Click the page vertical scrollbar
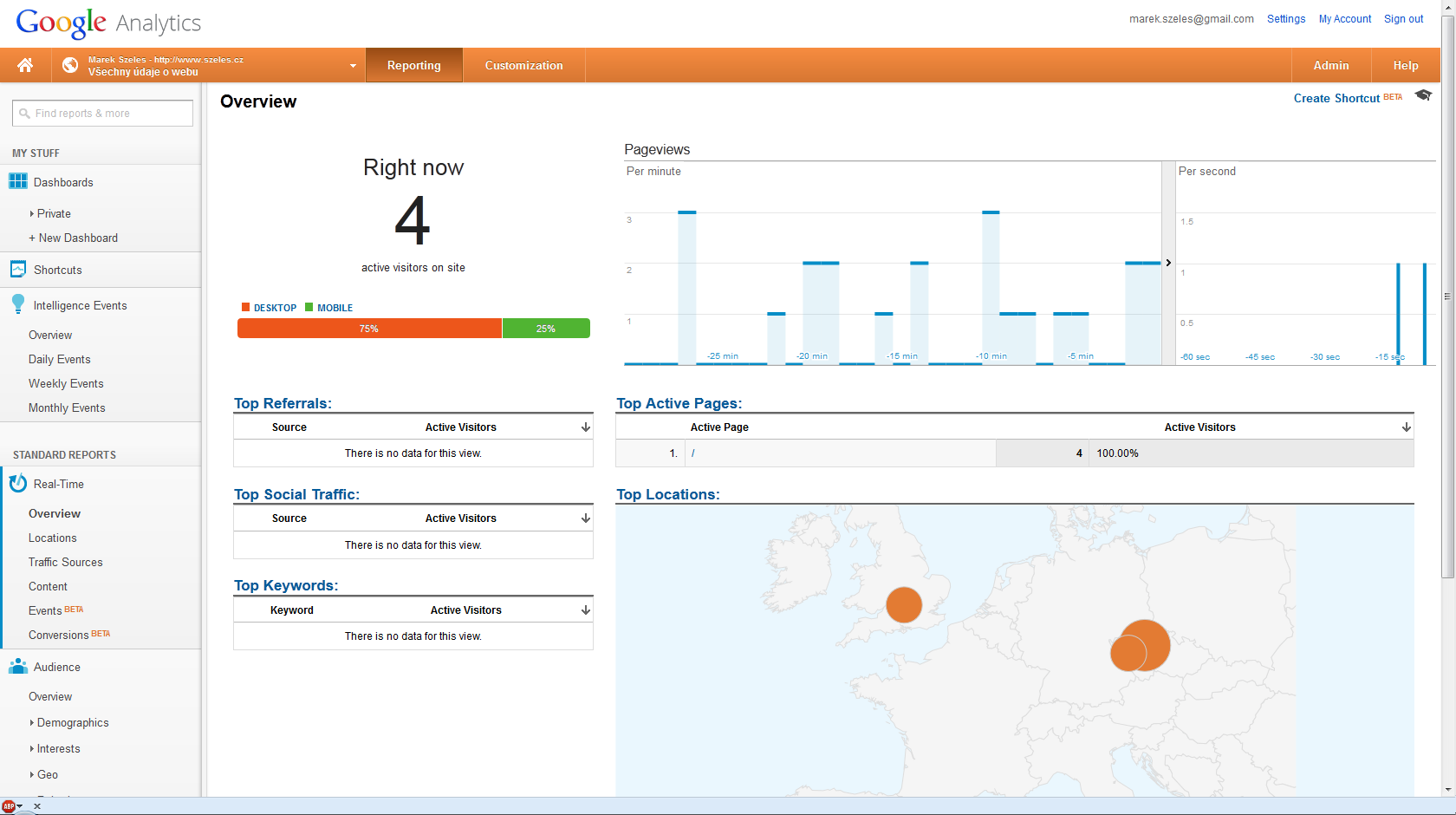 [1447, 295]
